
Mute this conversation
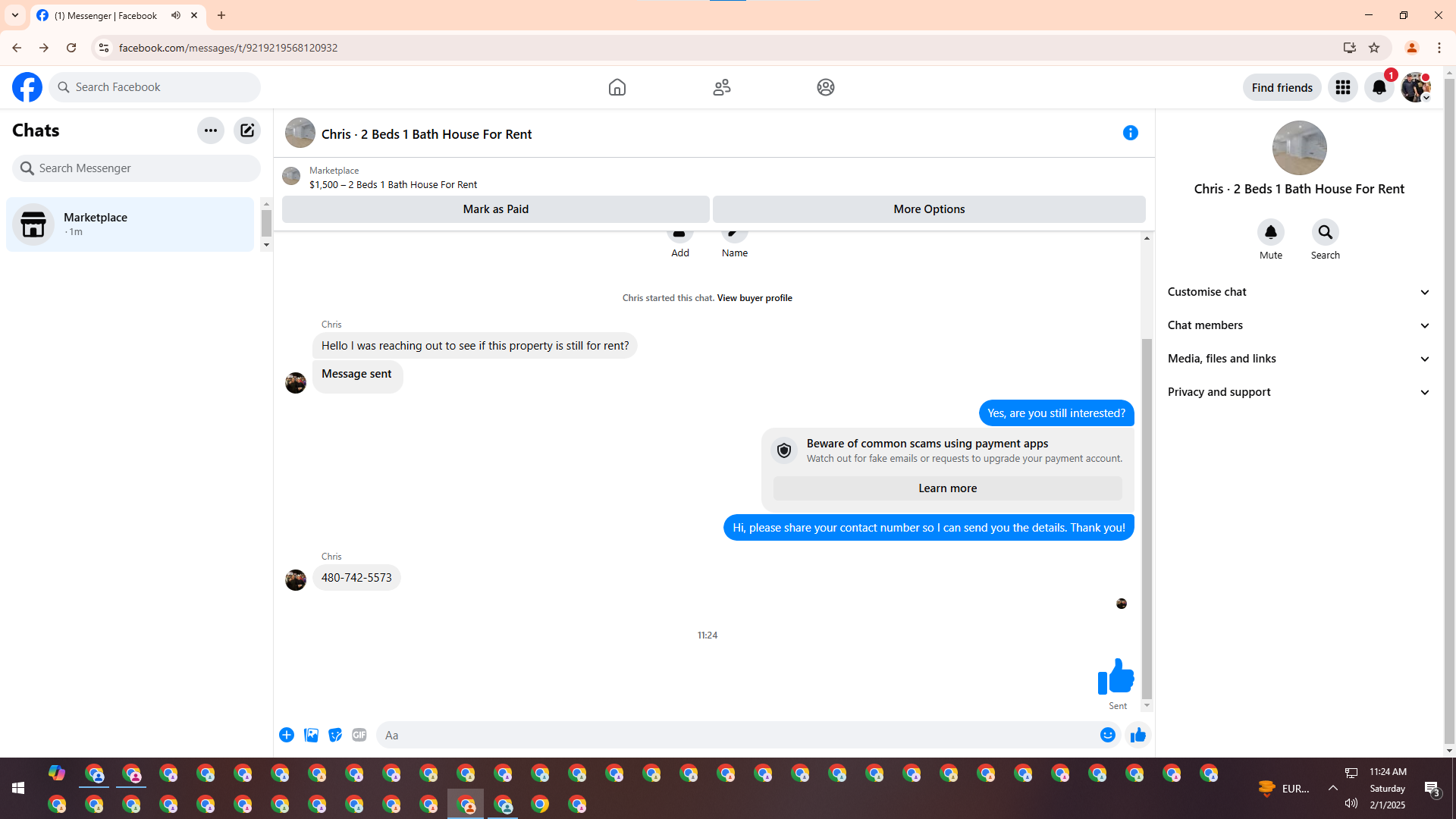click(x=1270, y=233)
